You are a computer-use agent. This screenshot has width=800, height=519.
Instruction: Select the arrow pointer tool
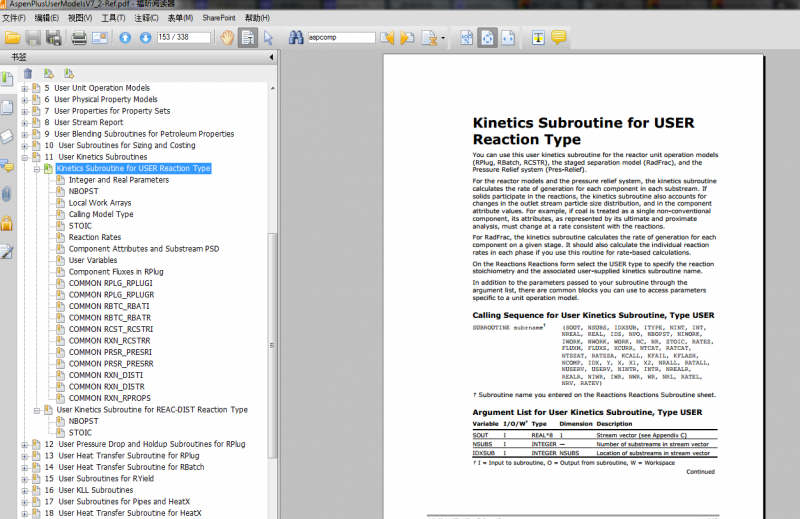click(268, 38)
